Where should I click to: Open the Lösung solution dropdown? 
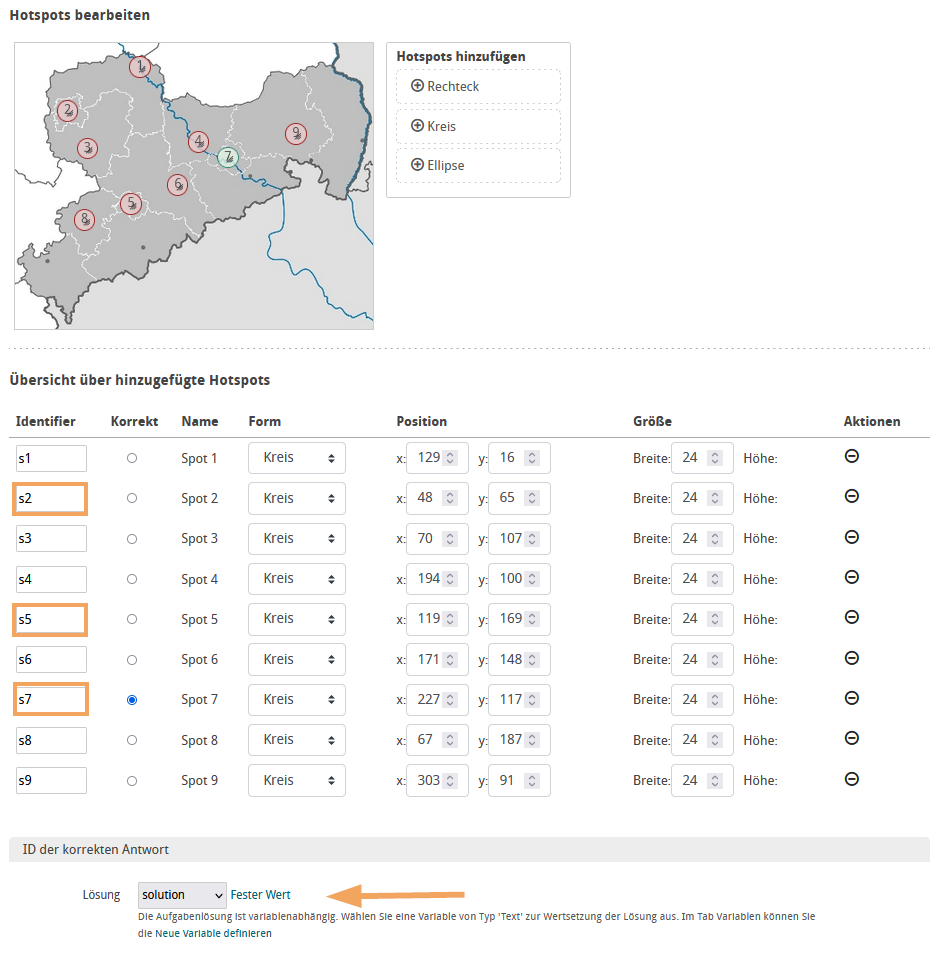tap(181, 896)
